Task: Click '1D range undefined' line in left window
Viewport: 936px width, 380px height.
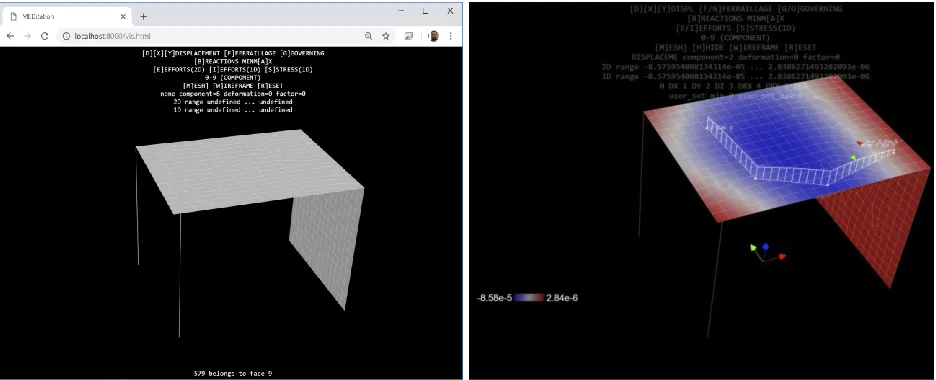Action: (233, 110)
